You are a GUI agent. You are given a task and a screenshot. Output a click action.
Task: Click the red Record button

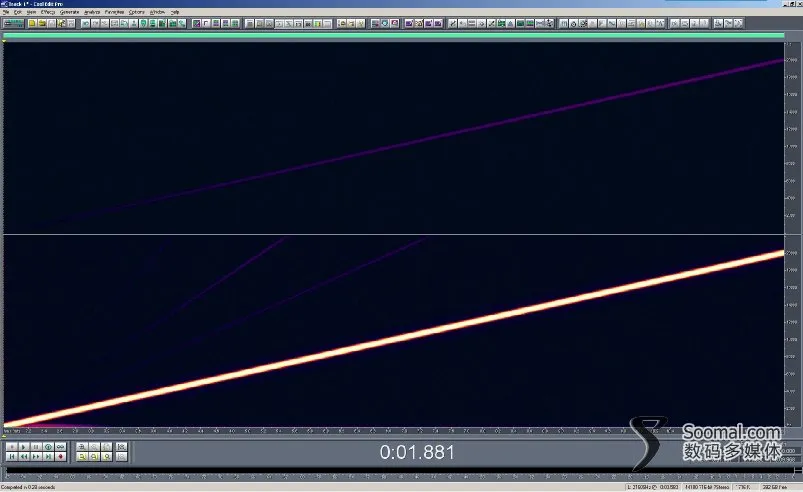[60, 457]
